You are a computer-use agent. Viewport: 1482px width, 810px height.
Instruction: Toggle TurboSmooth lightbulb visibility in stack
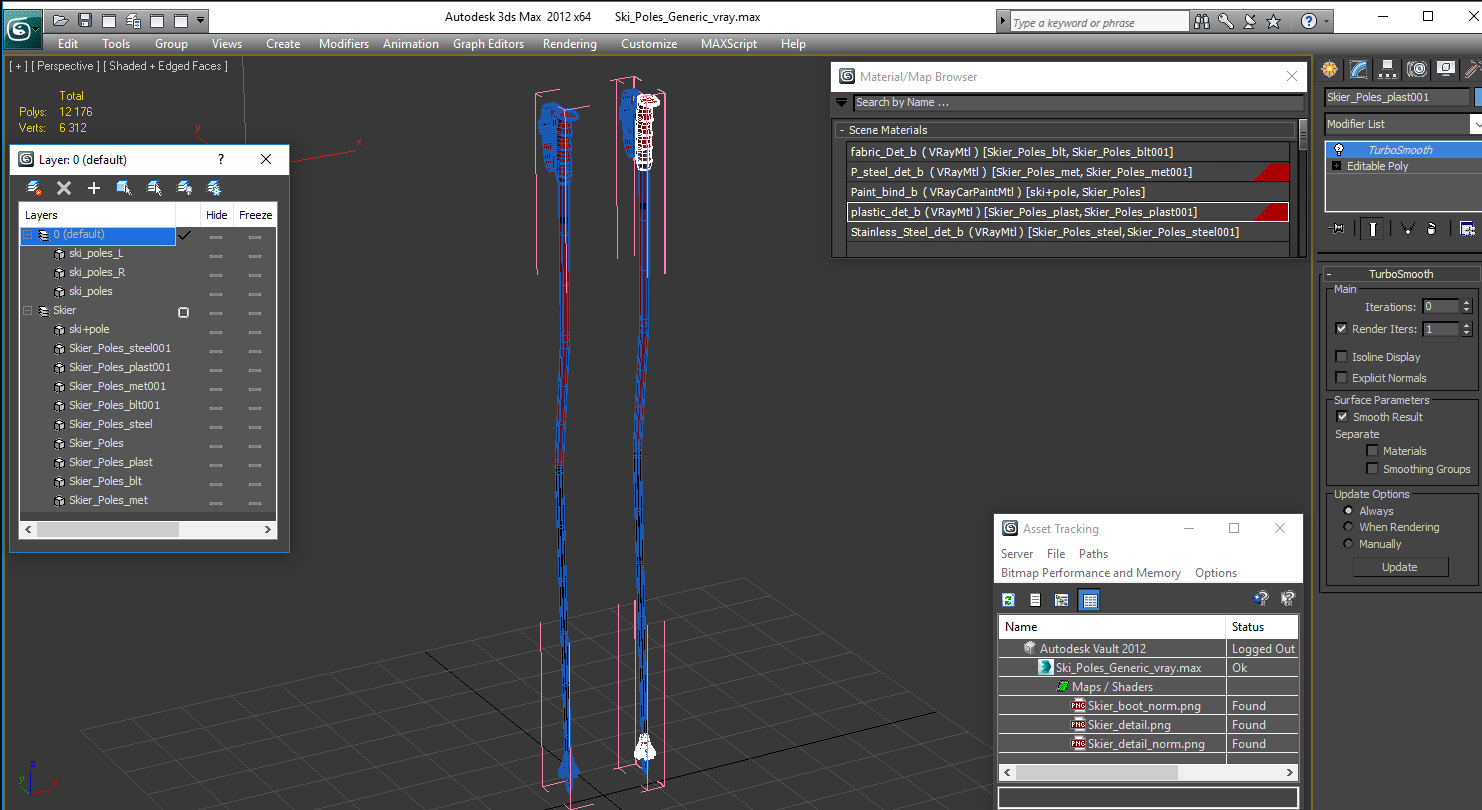1339,150
